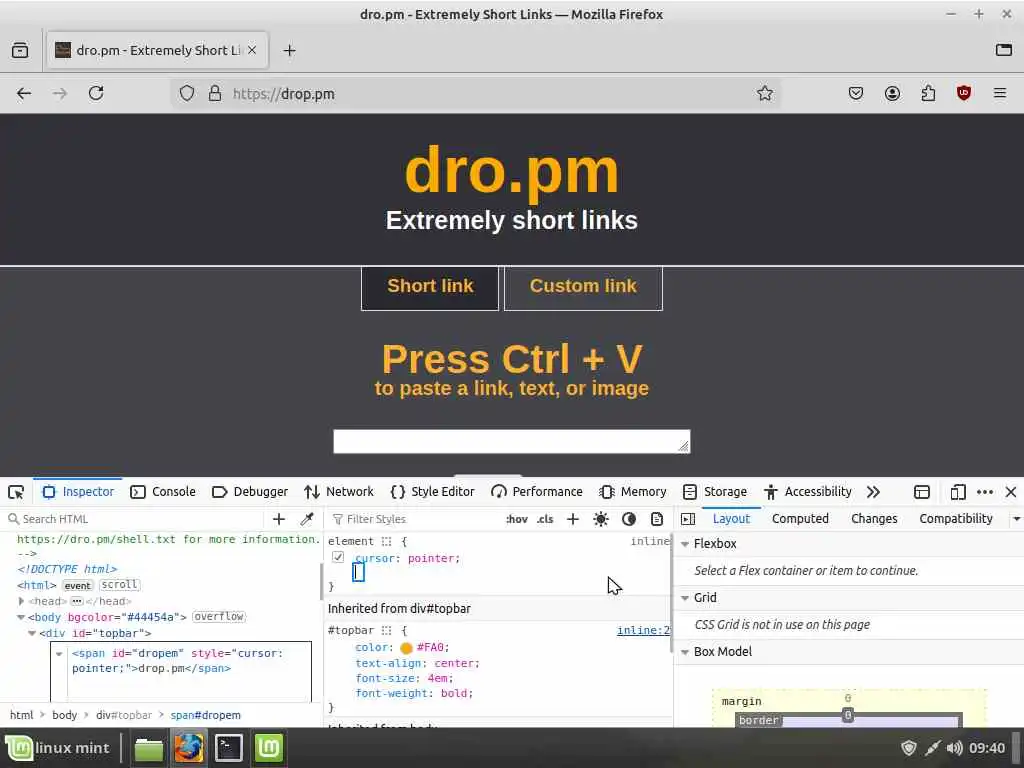Click the overflow badge on body
Viewport: 1024px width, 768px height.
click(219, 617)
